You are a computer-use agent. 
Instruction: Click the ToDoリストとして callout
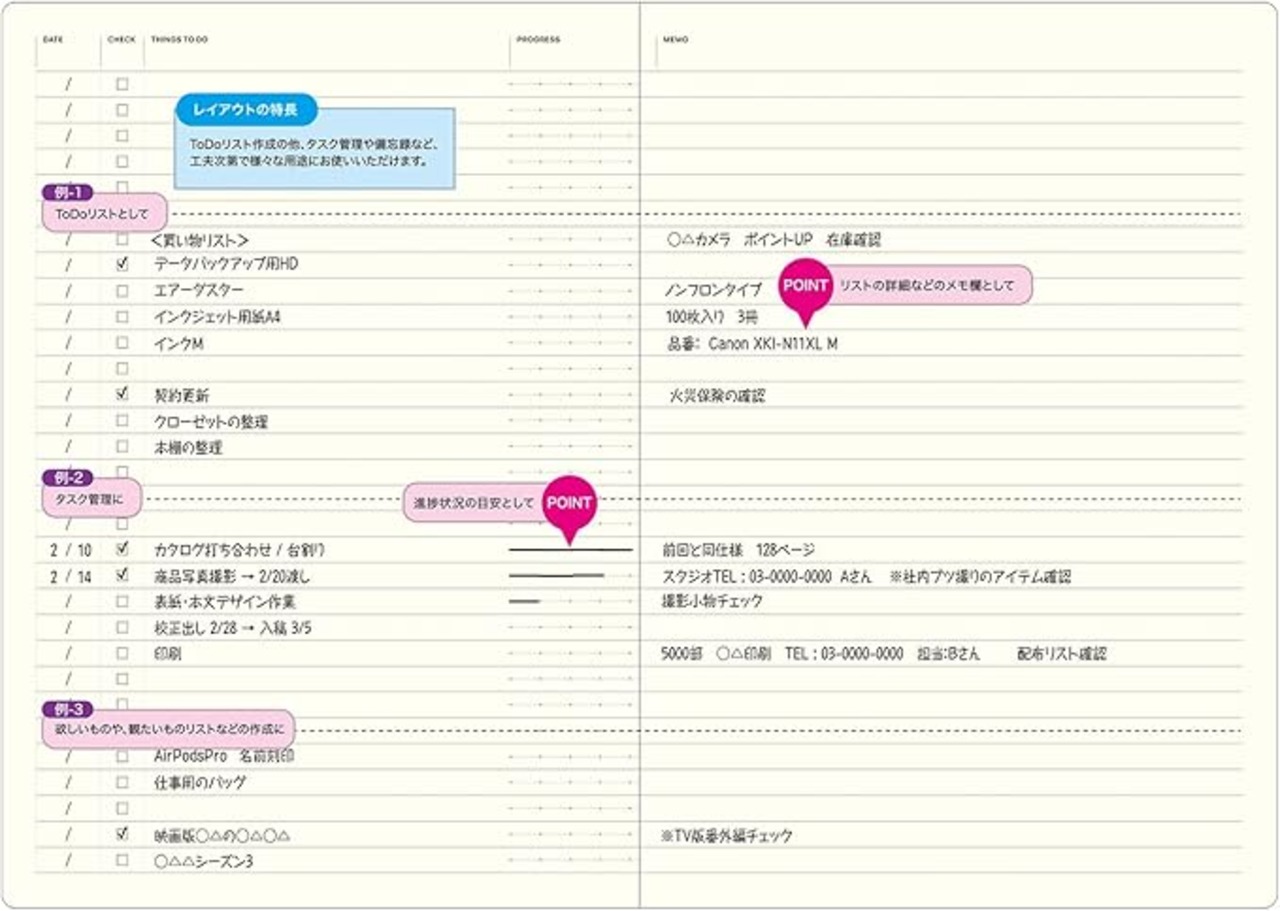point(104,213)
